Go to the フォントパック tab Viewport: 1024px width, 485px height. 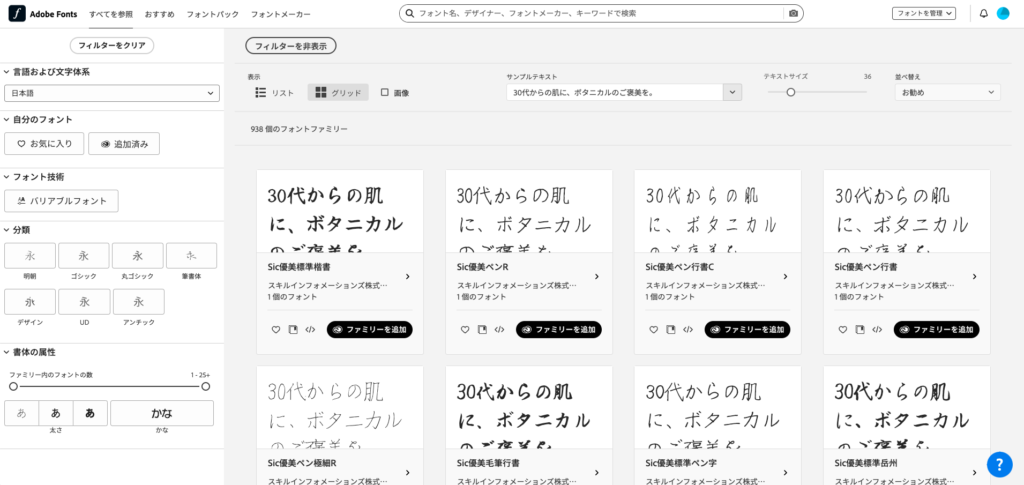coord(212,14)
